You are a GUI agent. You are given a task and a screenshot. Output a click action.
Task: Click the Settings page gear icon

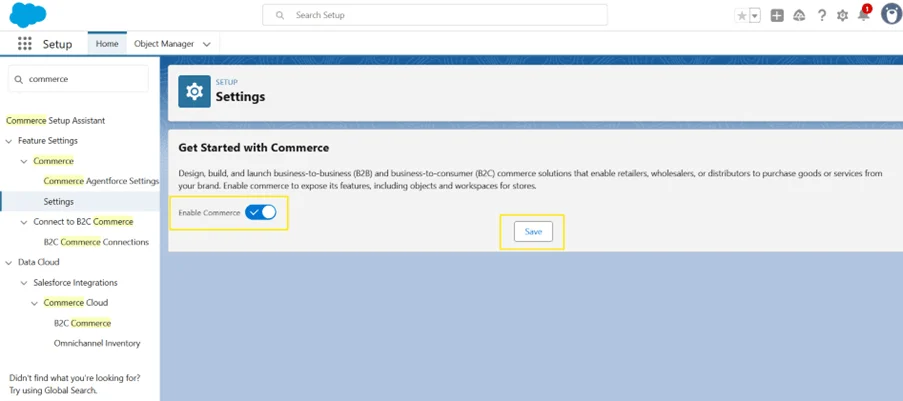point(195,92)
